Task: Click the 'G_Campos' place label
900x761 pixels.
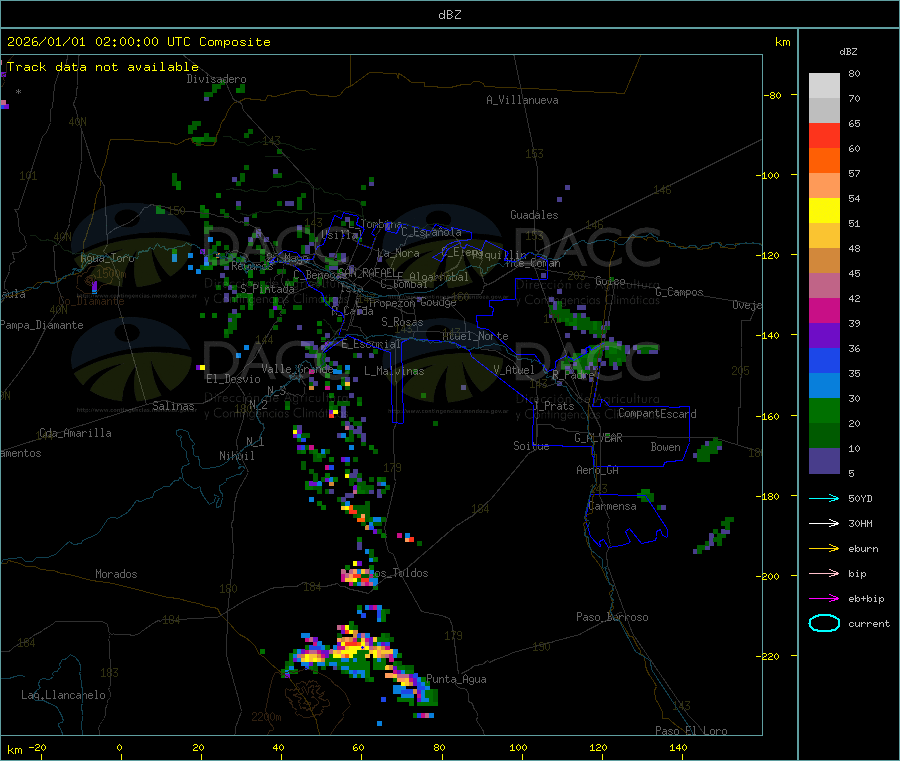Action: click(679, 292)
